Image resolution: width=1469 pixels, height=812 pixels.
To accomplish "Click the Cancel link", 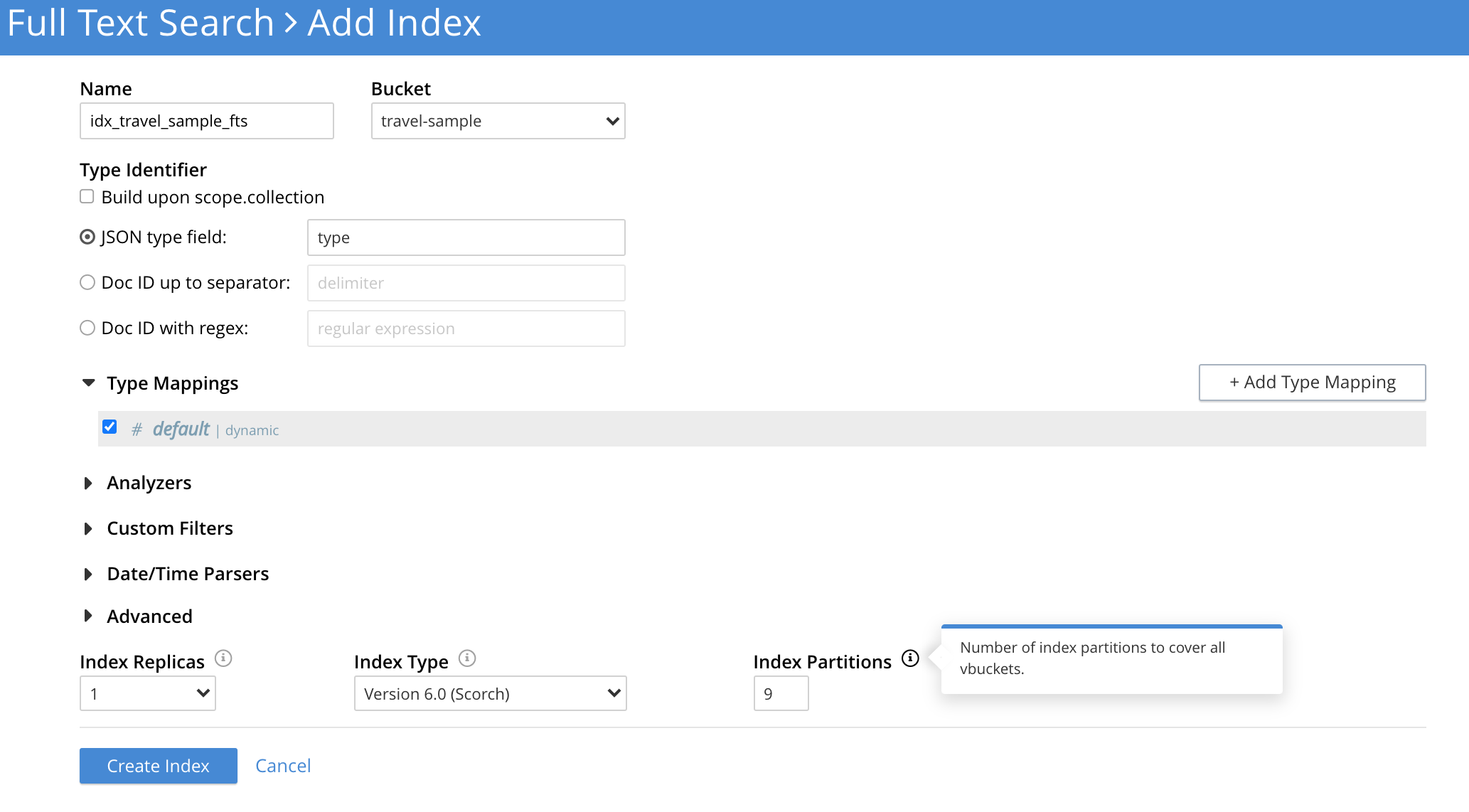I will coord(283,766).
